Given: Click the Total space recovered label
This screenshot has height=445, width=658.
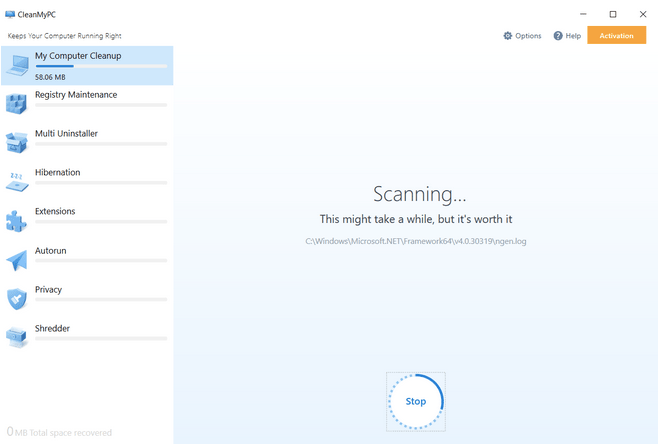Looking at the screenshot, I should click(59, 432).
